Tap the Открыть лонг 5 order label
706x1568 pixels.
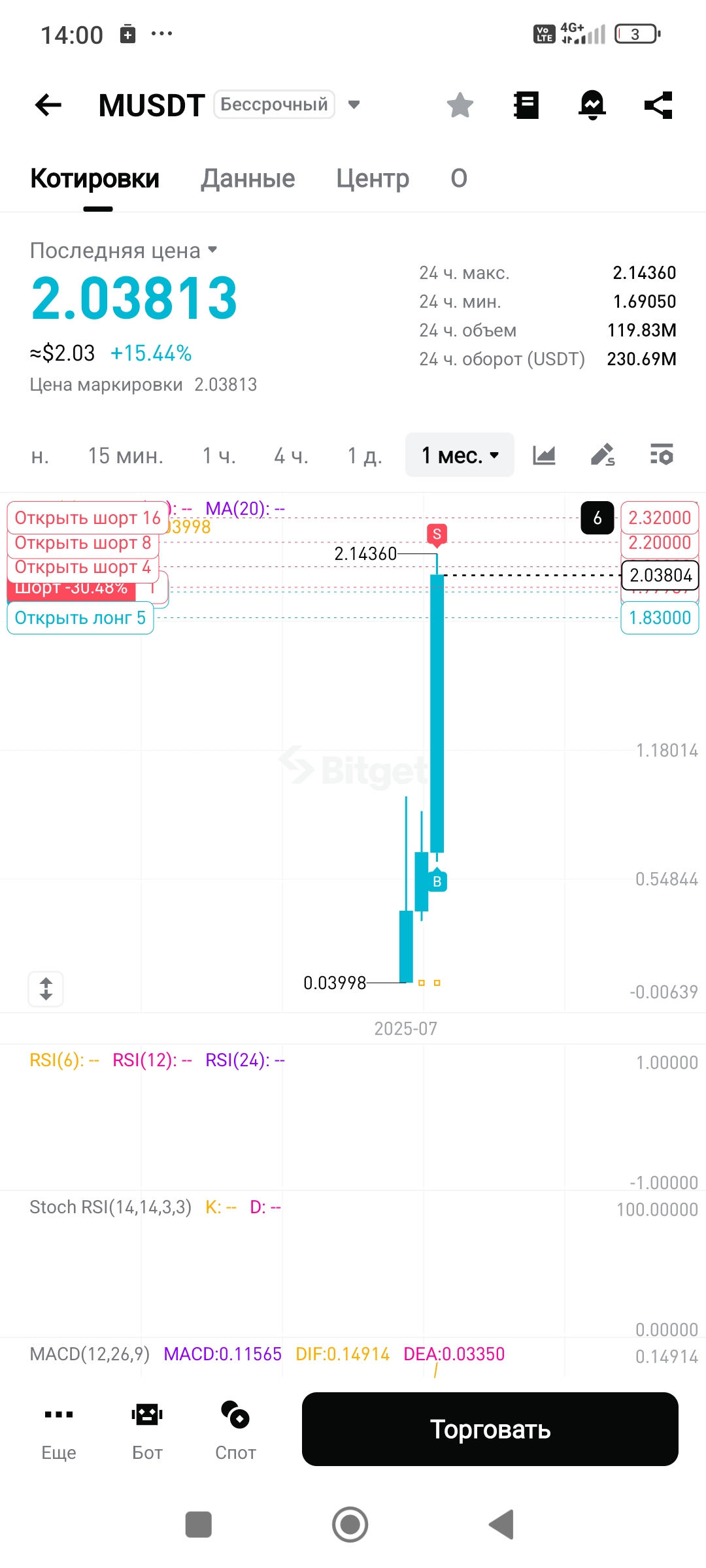coord(80,618)
